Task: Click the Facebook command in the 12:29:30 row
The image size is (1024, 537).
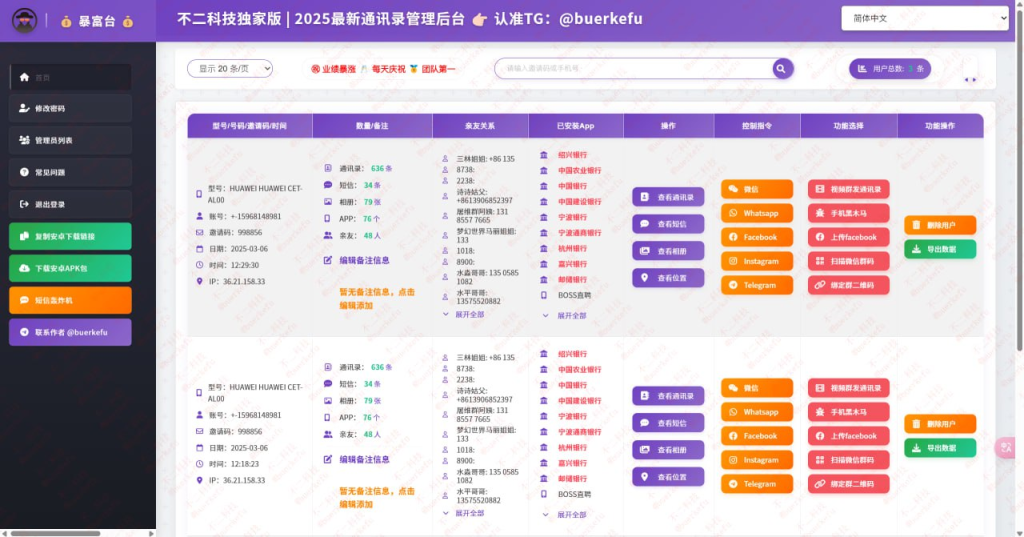Action: (757, 237)
